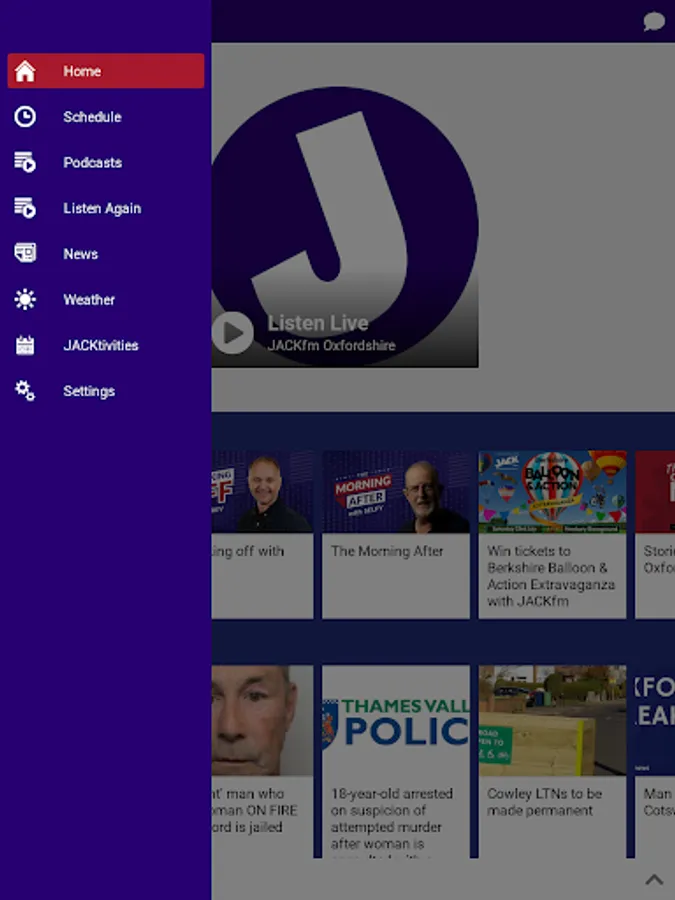The height and width of the screenshot is (900, 675).
Task: Click the Home house icon
Action: tap(25, 71)
